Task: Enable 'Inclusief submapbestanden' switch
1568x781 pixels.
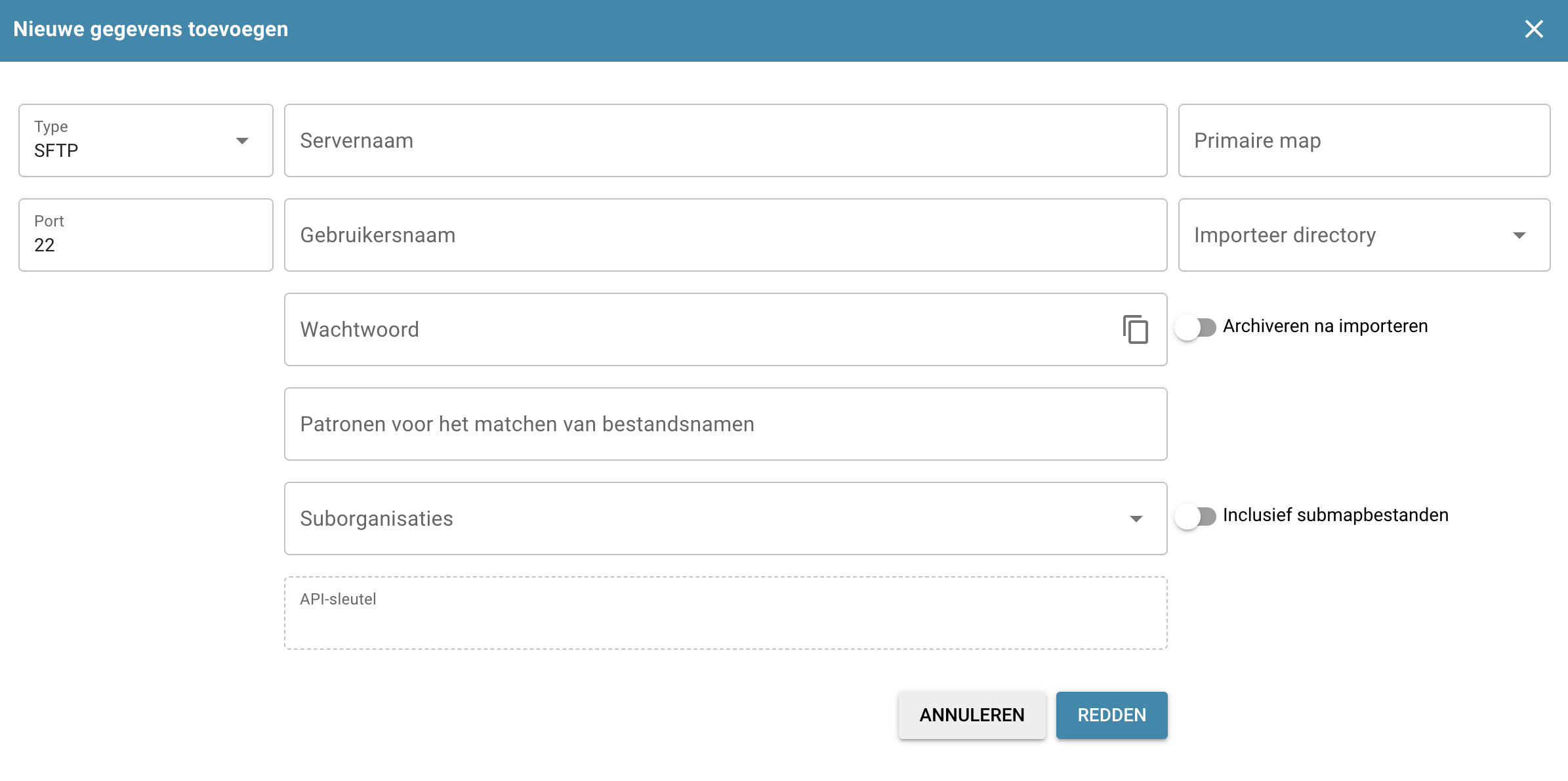Action: [x=1196, y=517]
